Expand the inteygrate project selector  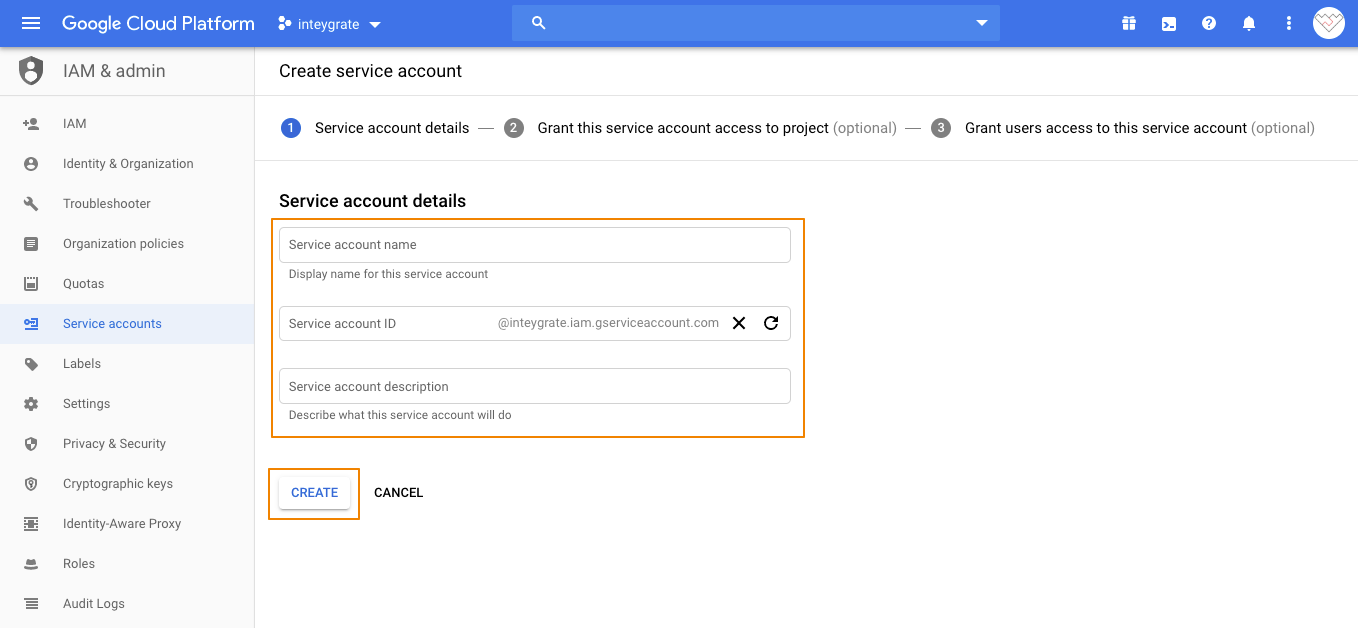click(x=329, y=24)
